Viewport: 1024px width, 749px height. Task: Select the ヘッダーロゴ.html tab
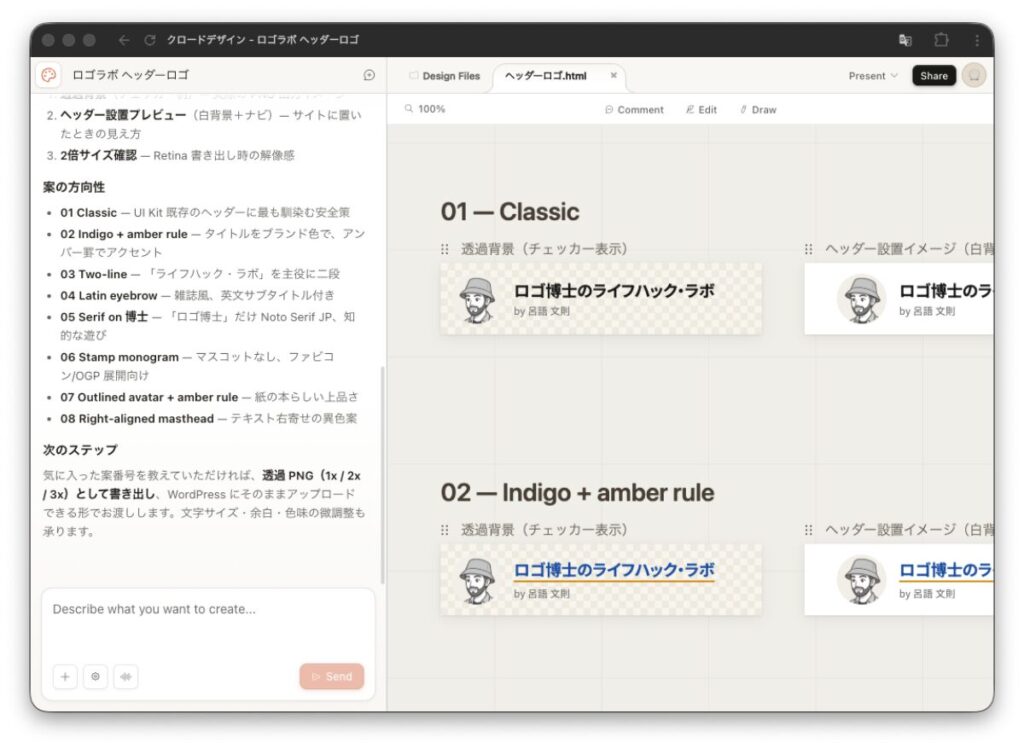(545, 76)
